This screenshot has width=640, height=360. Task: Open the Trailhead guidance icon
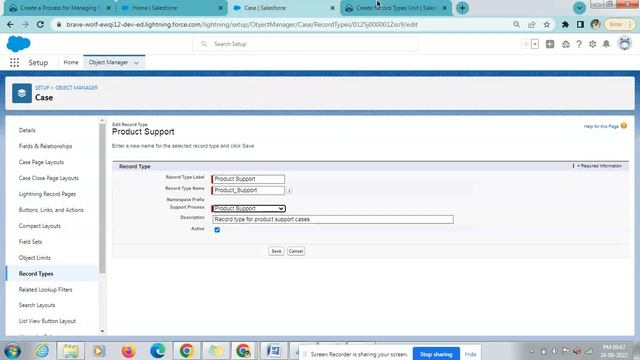coord(566,44)
